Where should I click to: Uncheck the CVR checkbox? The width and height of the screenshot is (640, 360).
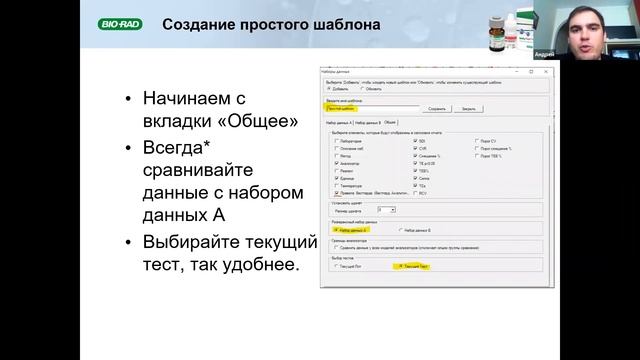tap(416, 149)
